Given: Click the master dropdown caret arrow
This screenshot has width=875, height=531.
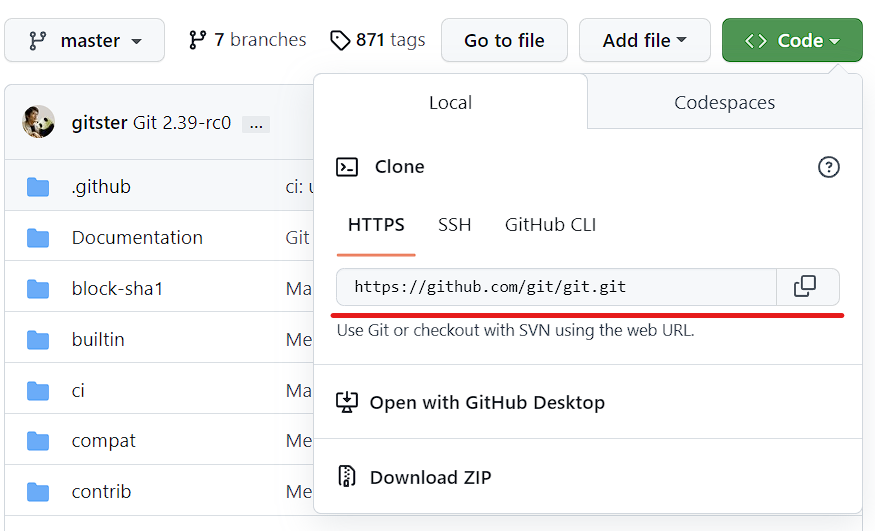Looking at the screenshot, I should tap(136, 41).
